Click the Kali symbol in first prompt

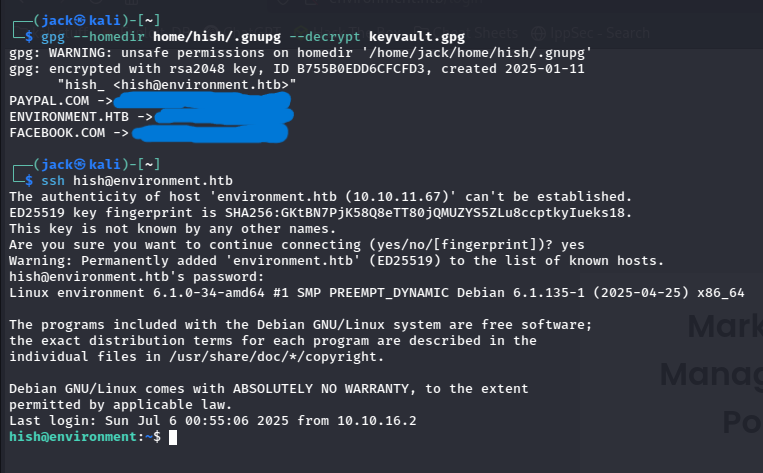click(x=80, y=20)
